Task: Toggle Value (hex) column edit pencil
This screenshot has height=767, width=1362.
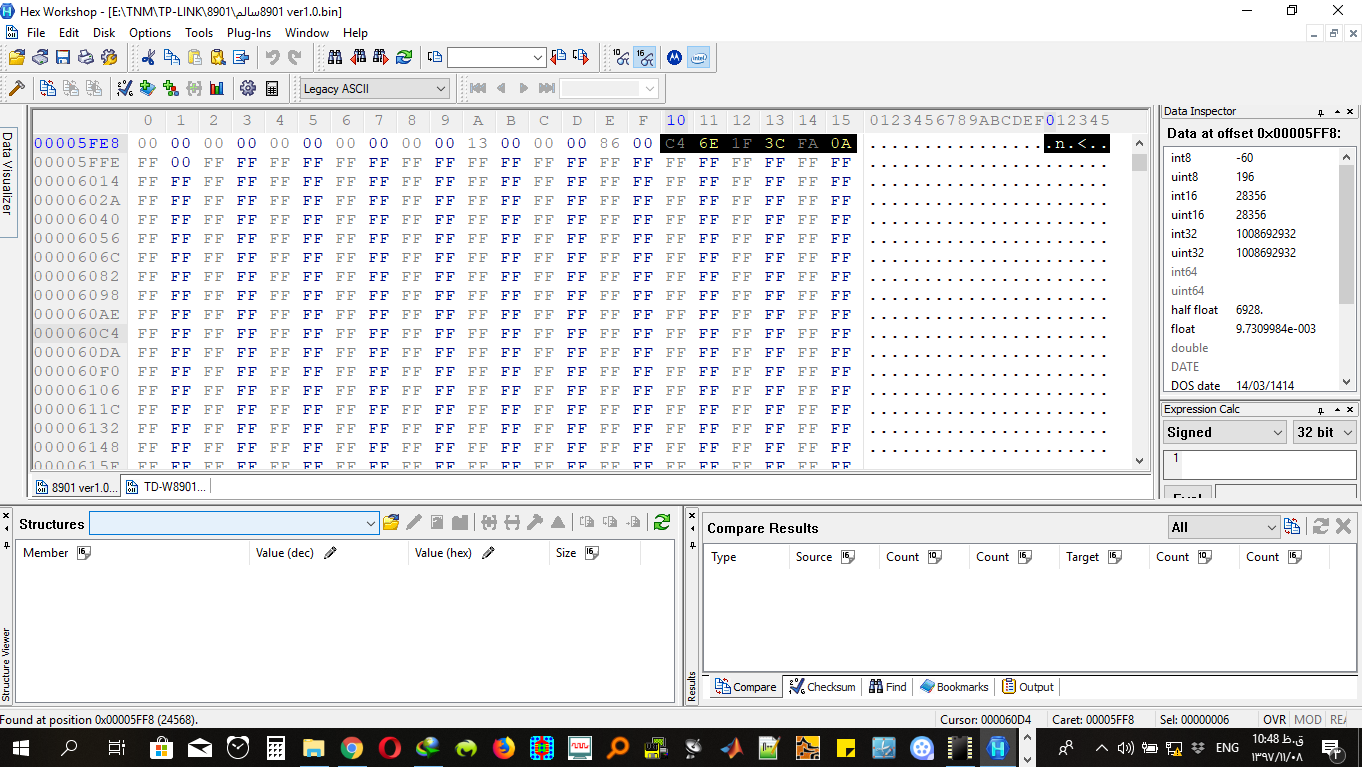Action: click(488, 552)
